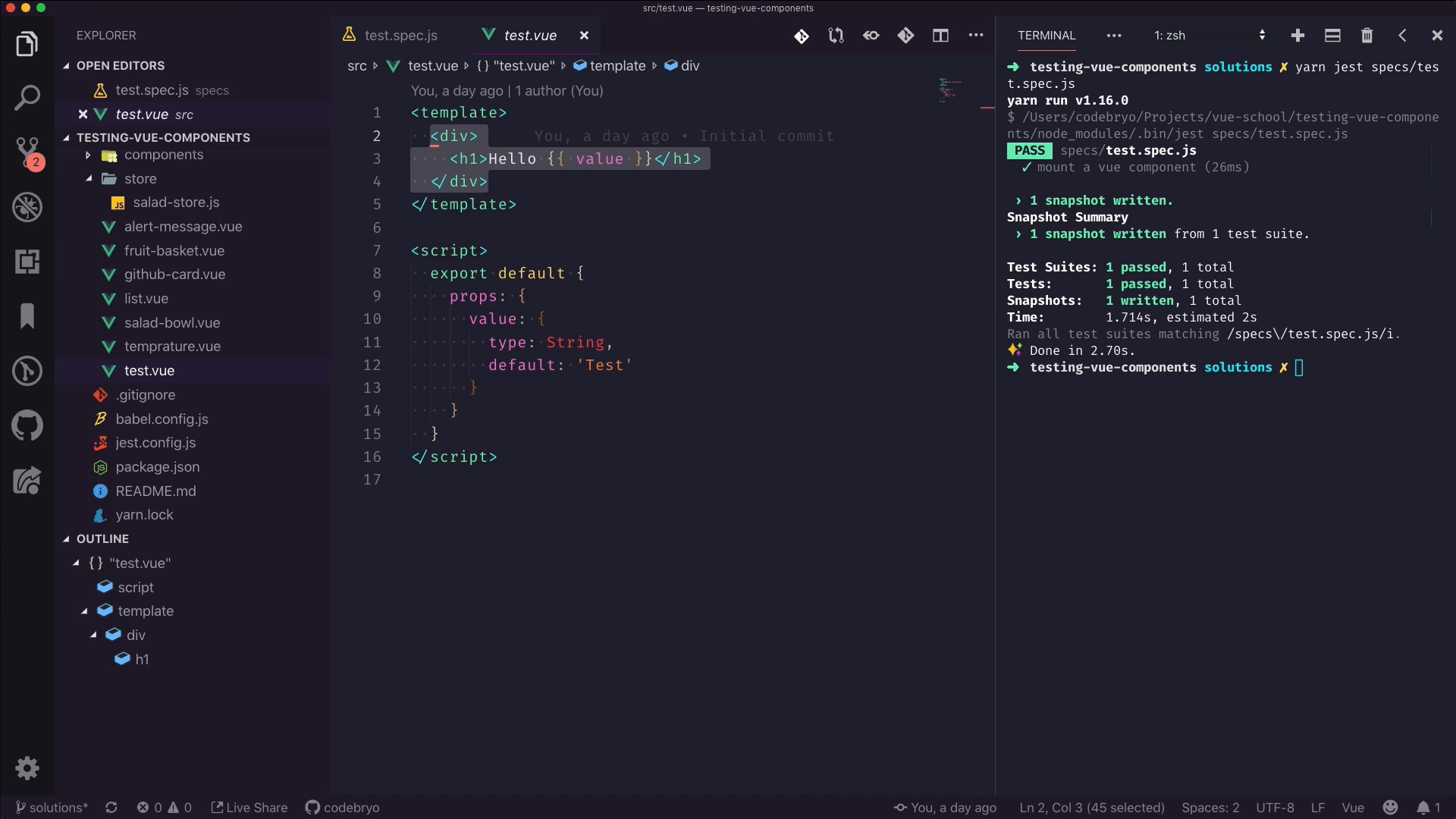
Task: Open the GitHub view in activity bar
Action: (27, 425)
